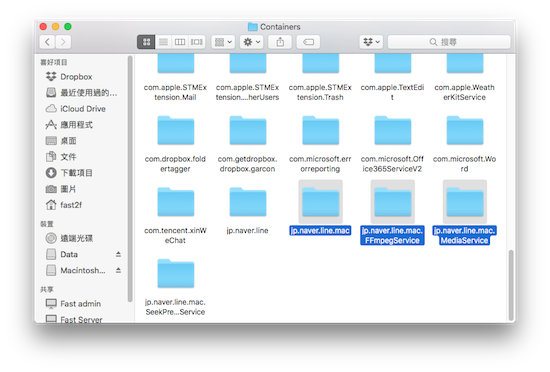Switch to icon view mode
550x372 pixels.
[x=146, y=42]
